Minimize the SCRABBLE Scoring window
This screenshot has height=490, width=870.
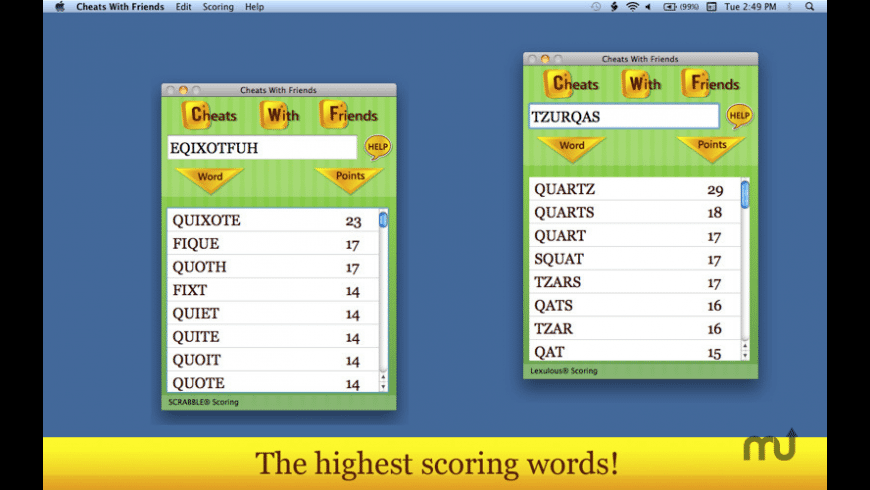[183, 90]
